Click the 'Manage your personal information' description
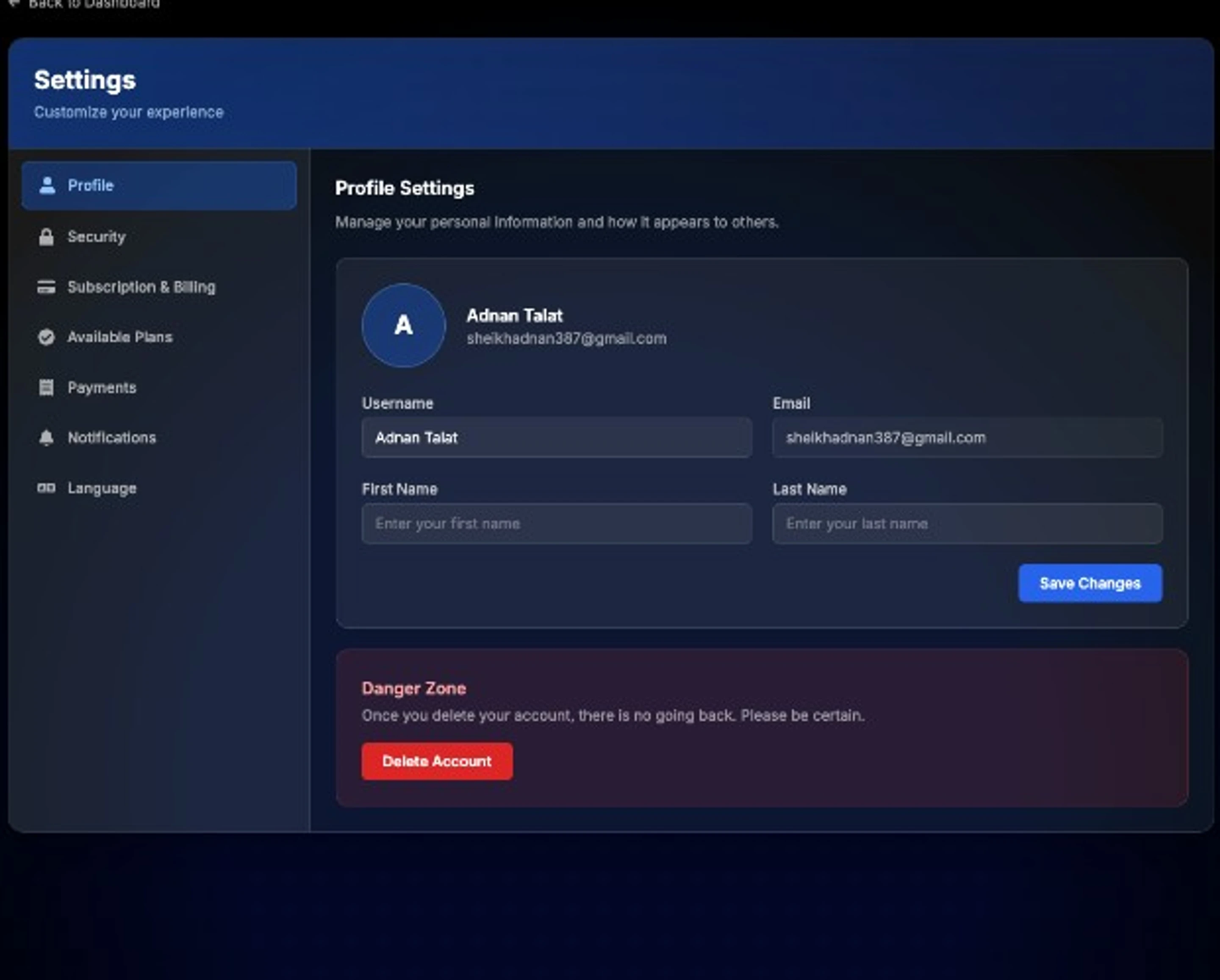The width and height of the screenshot is (1220, 980). (x=557, y=222)
